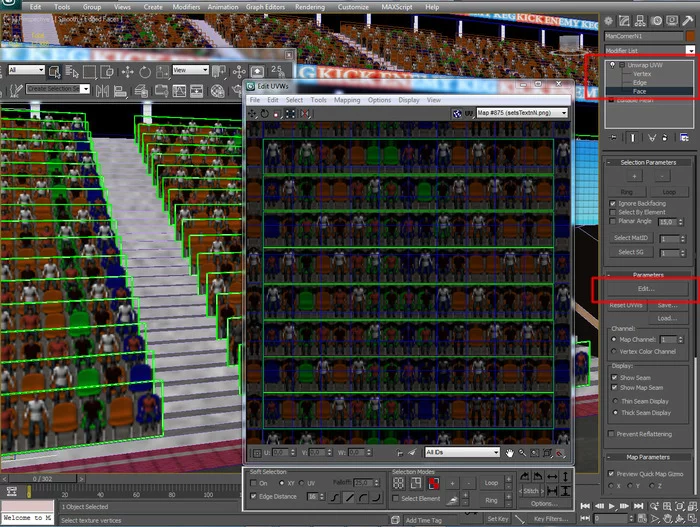Click Select by Name toolbar icon
Screen dimensions: 700x527
[x=72, y=71]
